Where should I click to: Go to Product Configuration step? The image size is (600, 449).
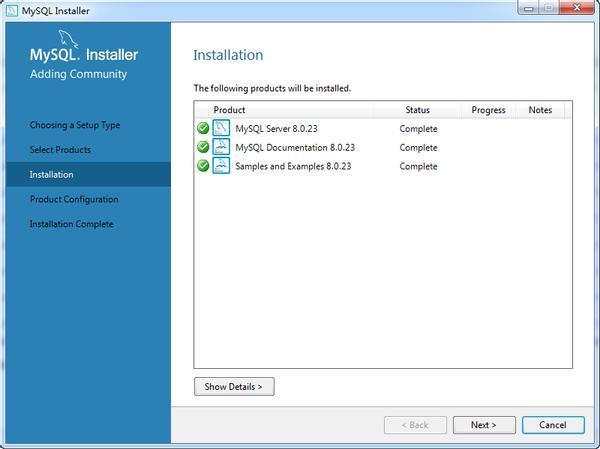(74, 199)
